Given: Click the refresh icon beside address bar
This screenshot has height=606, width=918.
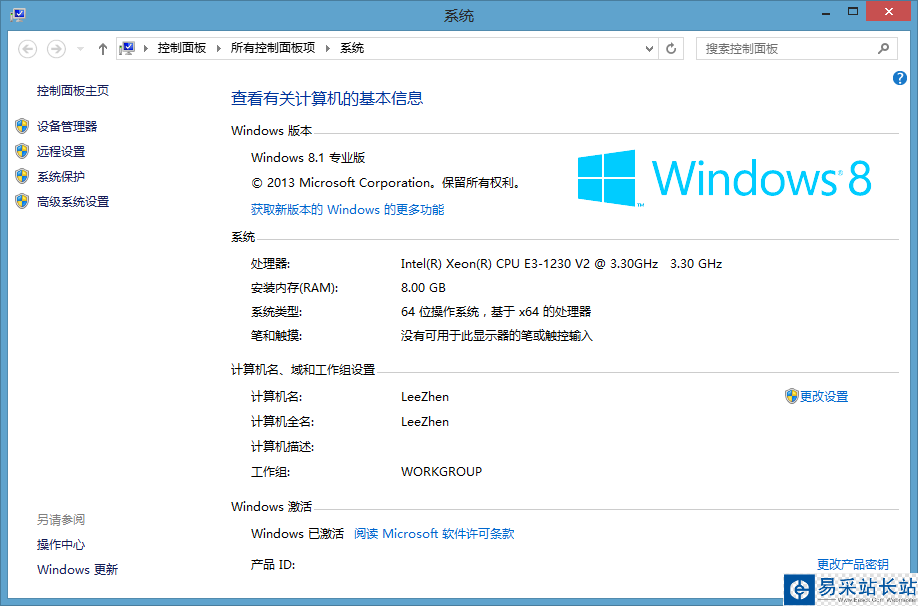Looking at the screenshot, I should pyautogui.click(x=671, y=49).
